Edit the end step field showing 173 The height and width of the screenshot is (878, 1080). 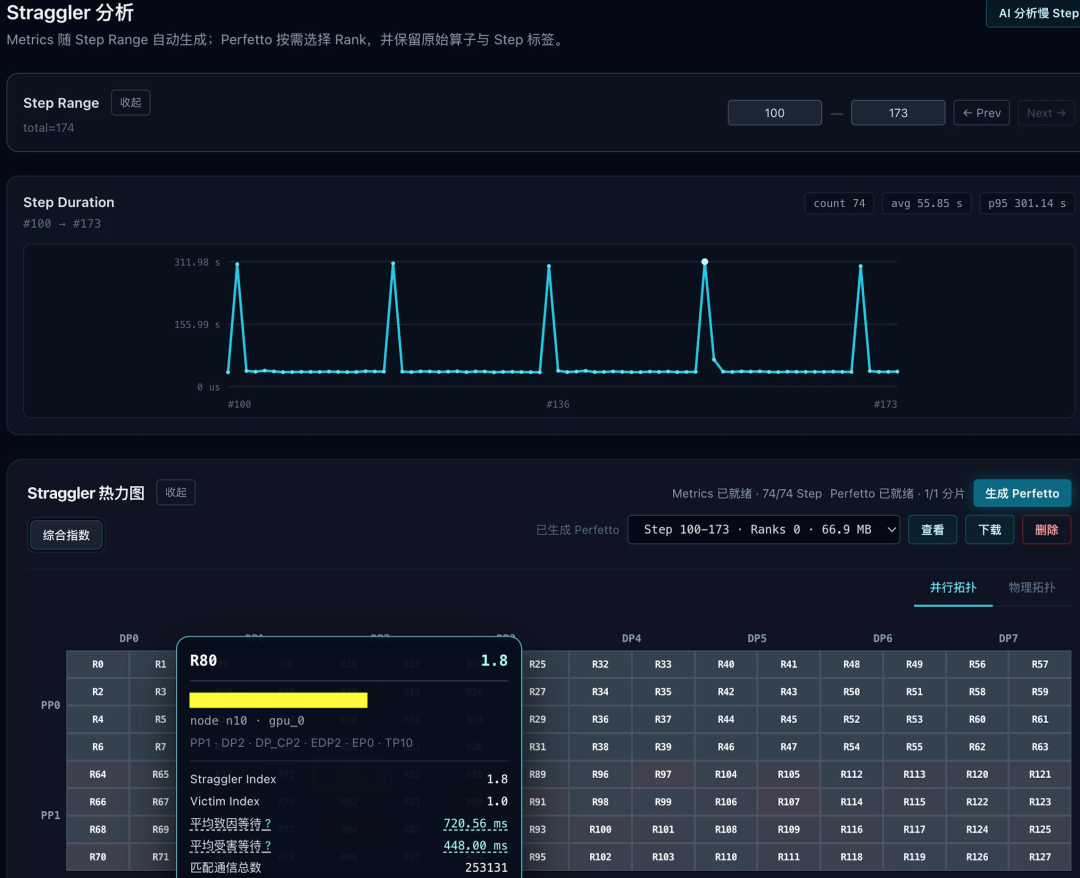click(897, 113)
